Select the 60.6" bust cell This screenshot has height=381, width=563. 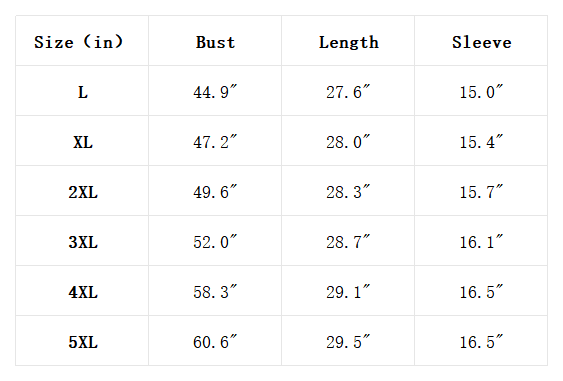215,341
